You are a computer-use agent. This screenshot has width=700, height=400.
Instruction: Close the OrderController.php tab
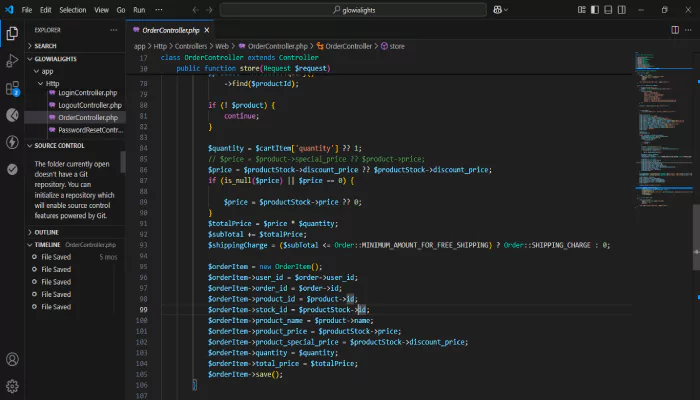[206, 30]
